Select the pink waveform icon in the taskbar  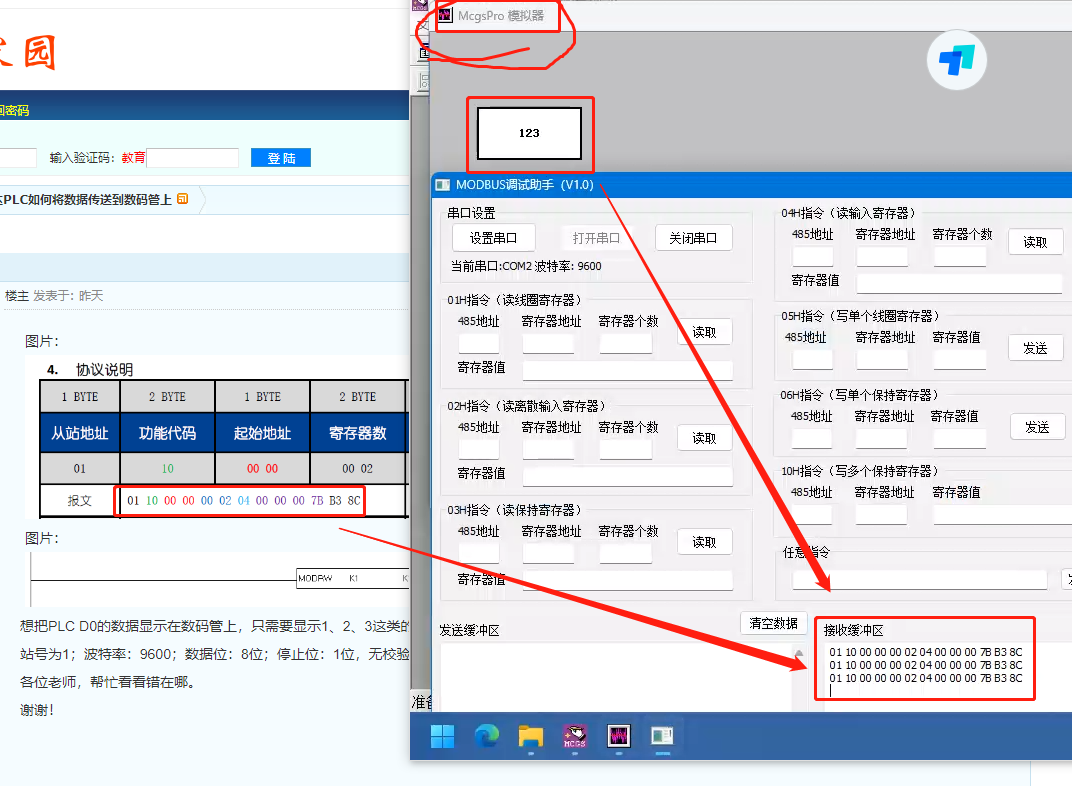(x=617, y=737)
